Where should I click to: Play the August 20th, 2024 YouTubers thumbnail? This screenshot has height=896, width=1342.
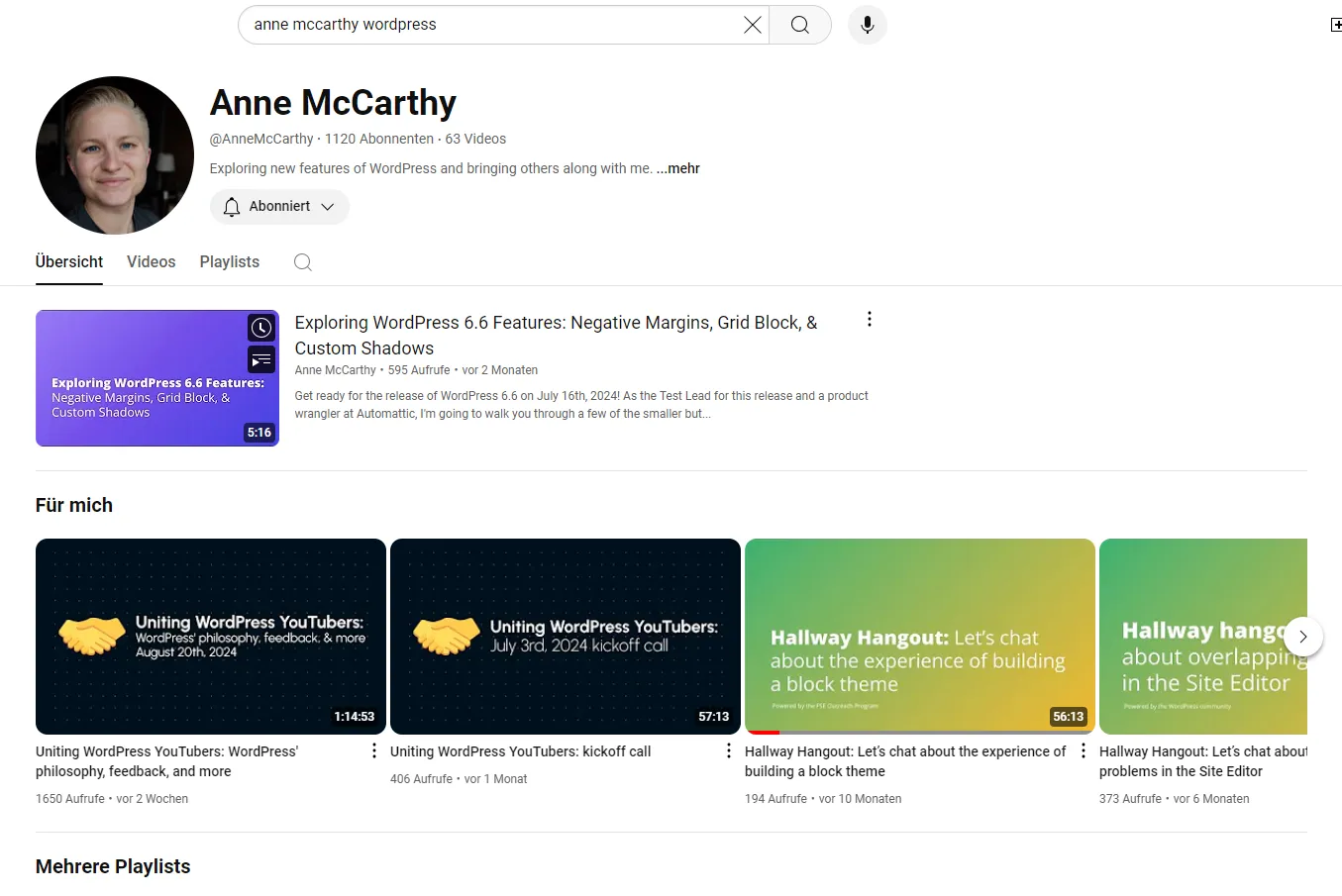tap(211, 637)
